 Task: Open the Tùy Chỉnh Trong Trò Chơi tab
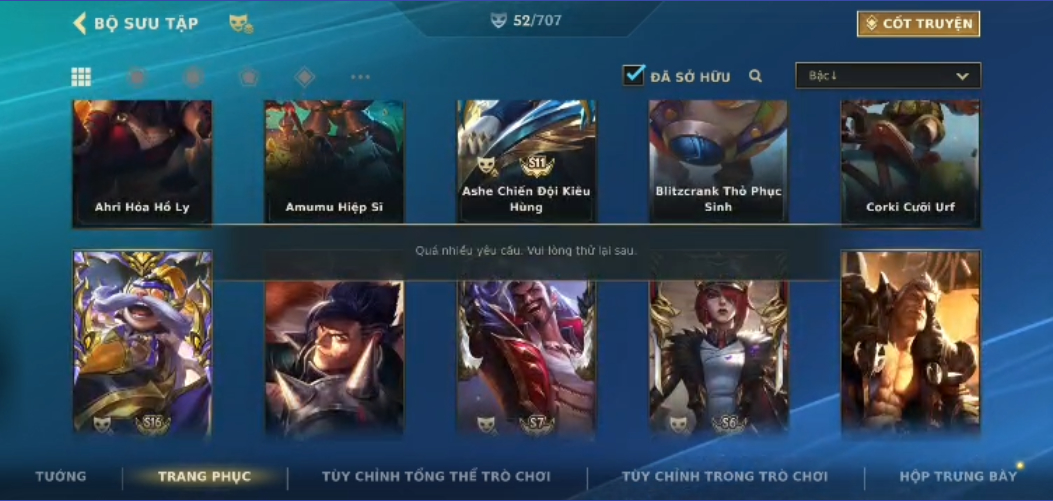(x=725, y=476)
